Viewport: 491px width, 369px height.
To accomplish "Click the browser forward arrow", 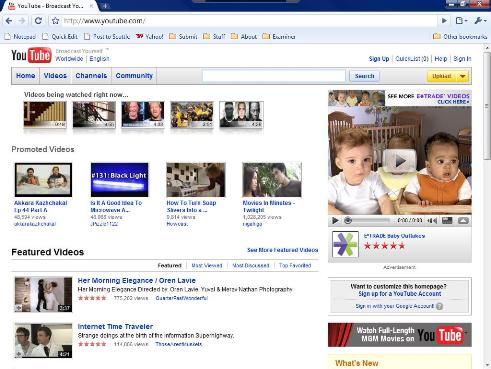I will pos(22,21).
